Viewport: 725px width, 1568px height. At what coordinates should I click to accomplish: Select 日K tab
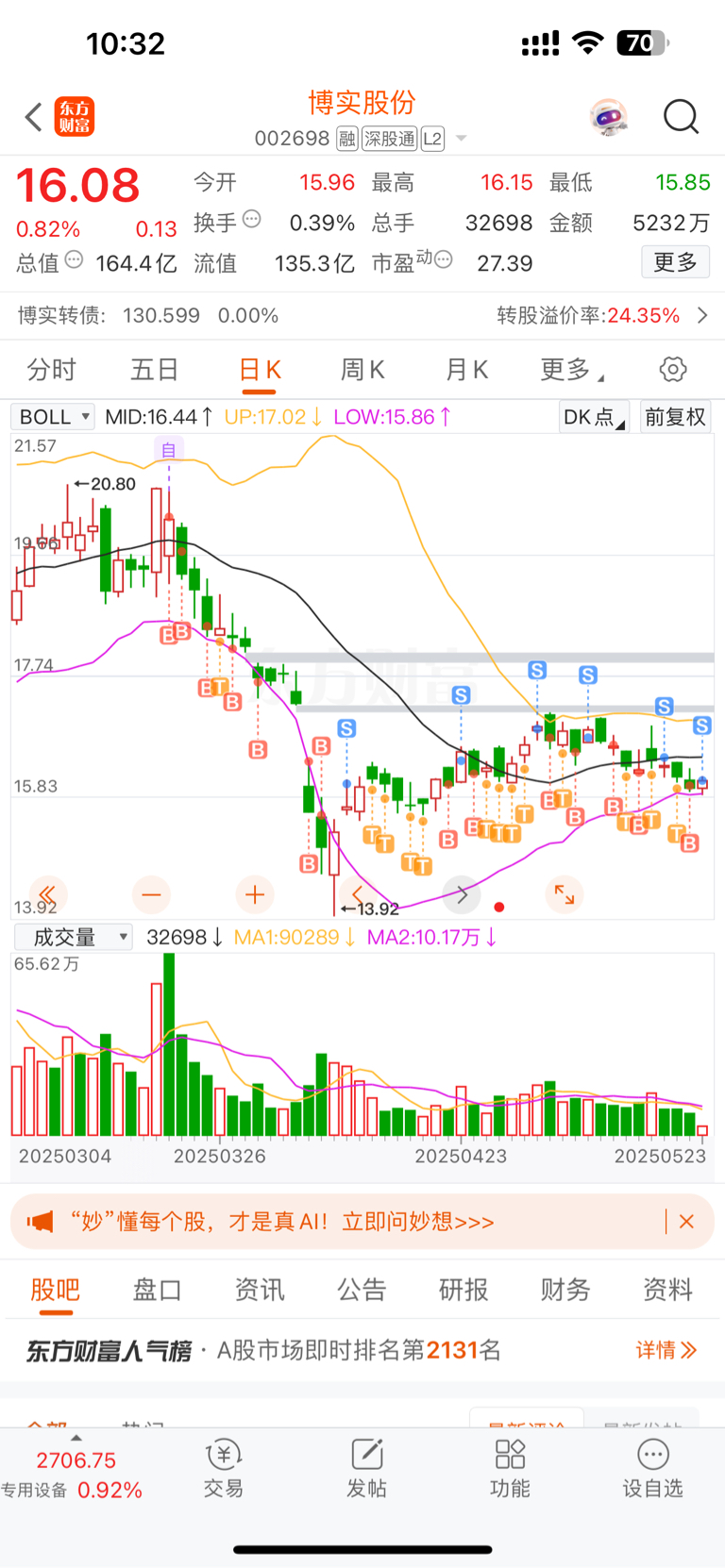point(260,370)
